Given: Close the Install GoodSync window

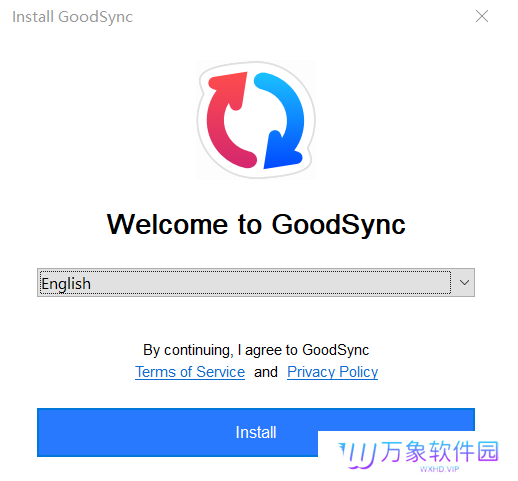Looking at the screenshot, I should [482, 16].
